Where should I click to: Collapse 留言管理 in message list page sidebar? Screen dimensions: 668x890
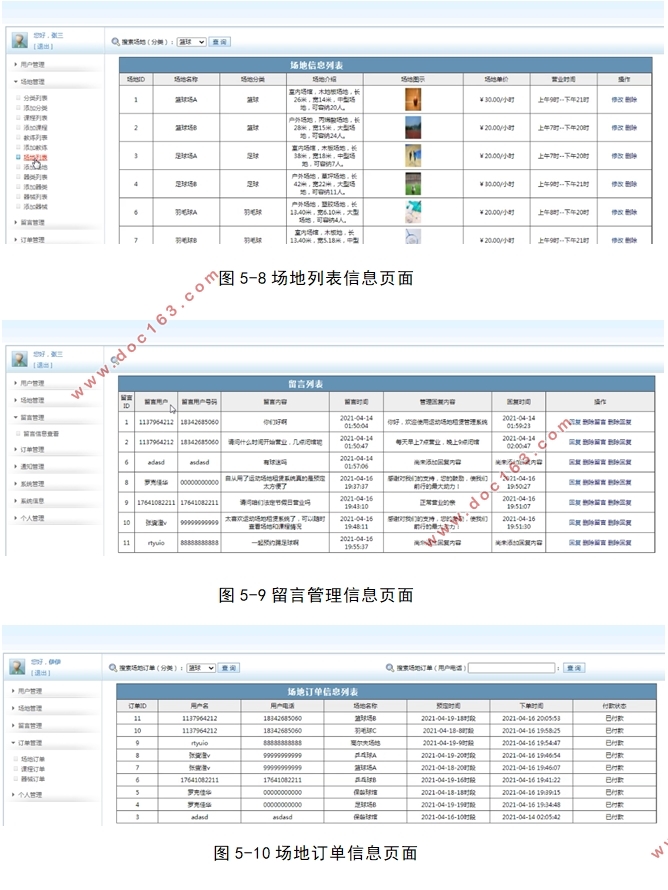(x=32, y=418)
